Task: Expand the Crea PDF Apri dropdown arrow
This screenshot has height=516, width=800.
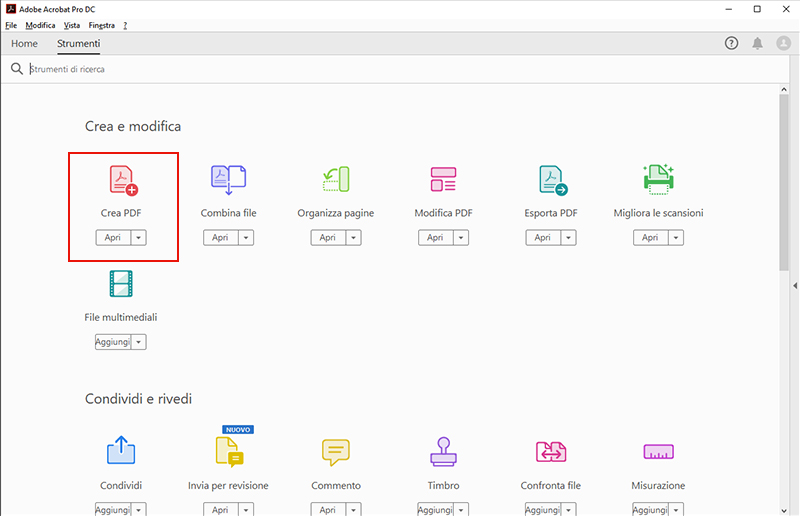Action: coord(138,237)
